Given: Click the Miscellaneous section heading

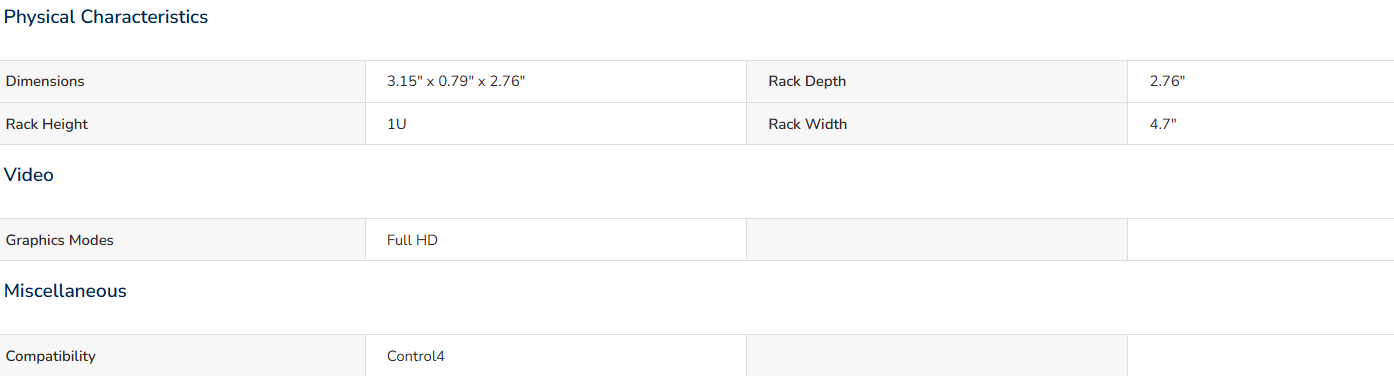Looking at the screenshot, I should 65,291.
